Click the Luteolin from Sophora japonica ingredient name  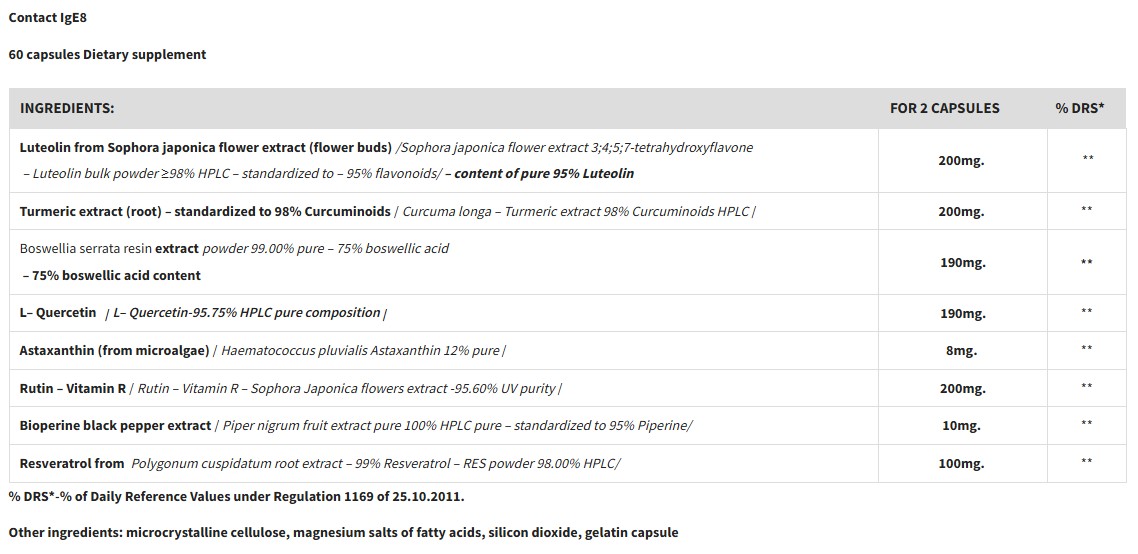coord(206,147)
